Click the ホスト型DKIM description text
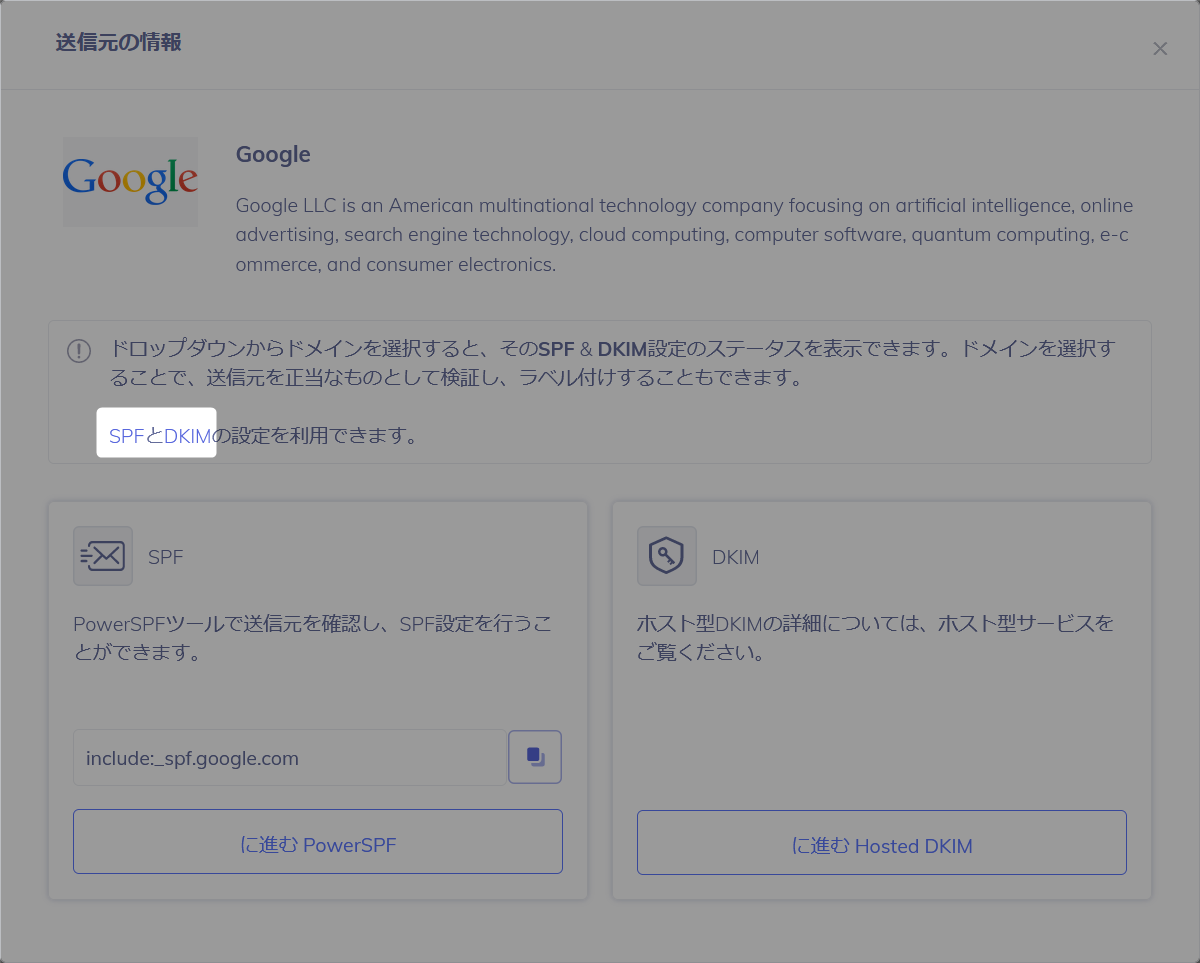This screenshot has width=1200, height=963. click(x=876, y=638)
